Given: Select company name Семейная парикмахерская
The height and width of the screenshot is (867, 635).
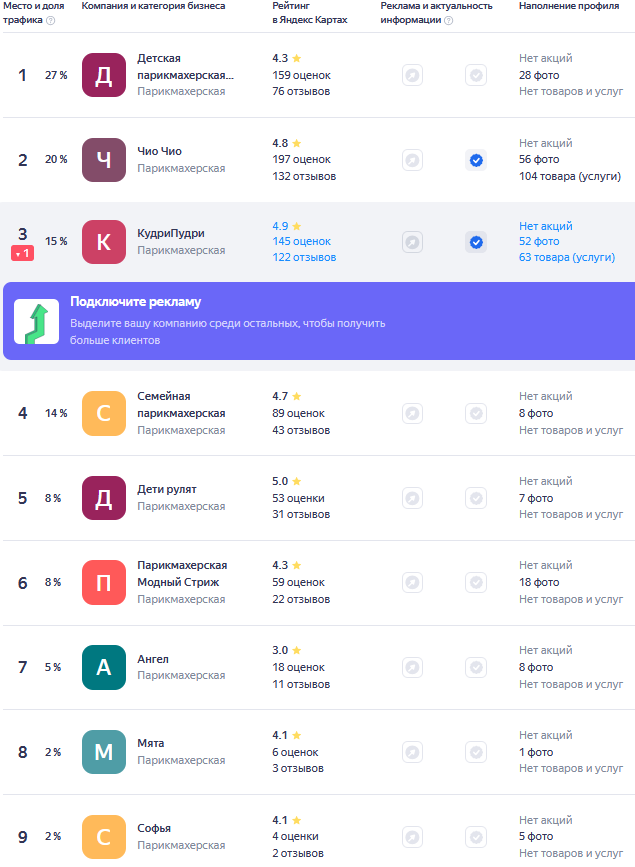Looking at the screenshot, I should 181,405.
